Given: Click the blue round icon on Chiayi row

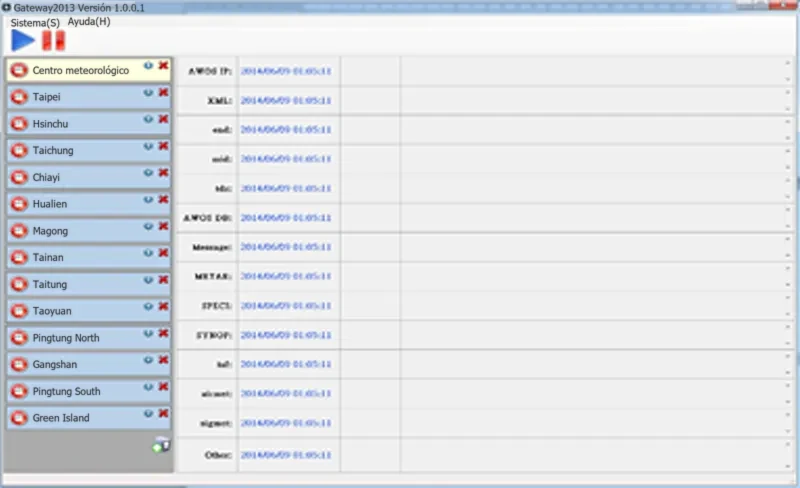Looking at the screenshot, I should 148,173.
